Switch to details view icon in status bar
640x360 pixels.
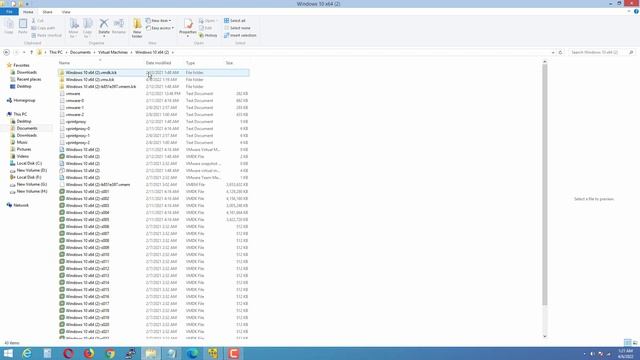627,342
